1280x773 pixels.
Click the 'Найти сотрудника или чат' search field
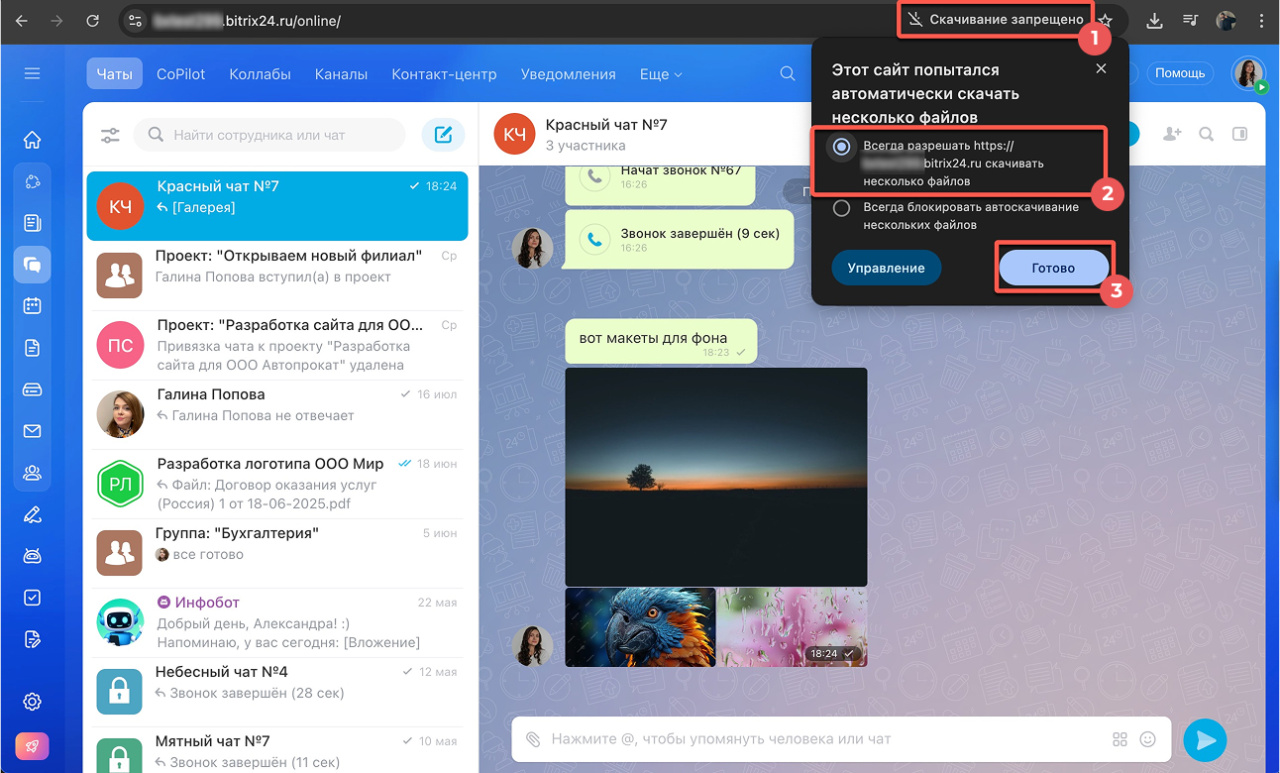click(x=270, y=135)
